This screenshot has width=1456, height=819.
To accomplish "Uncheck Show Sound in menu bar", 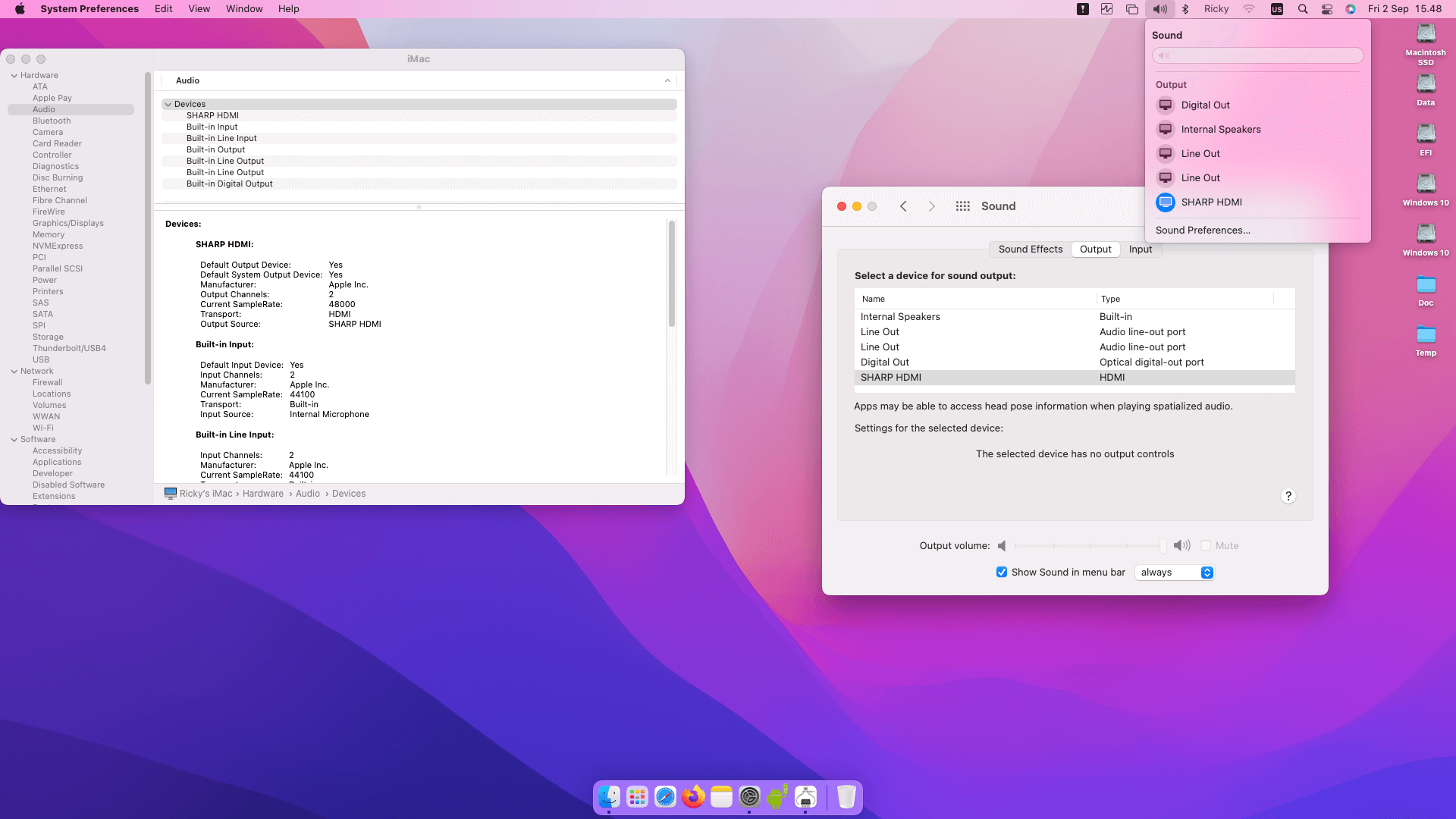I will coord(1002,572).
